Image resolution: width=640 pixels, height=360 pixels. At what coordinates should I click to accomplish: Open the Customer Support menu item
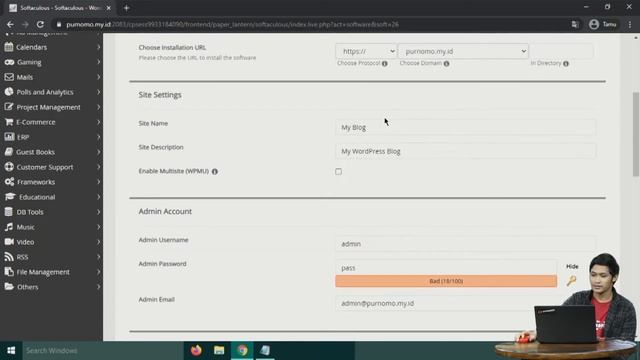tap(45, 167)
